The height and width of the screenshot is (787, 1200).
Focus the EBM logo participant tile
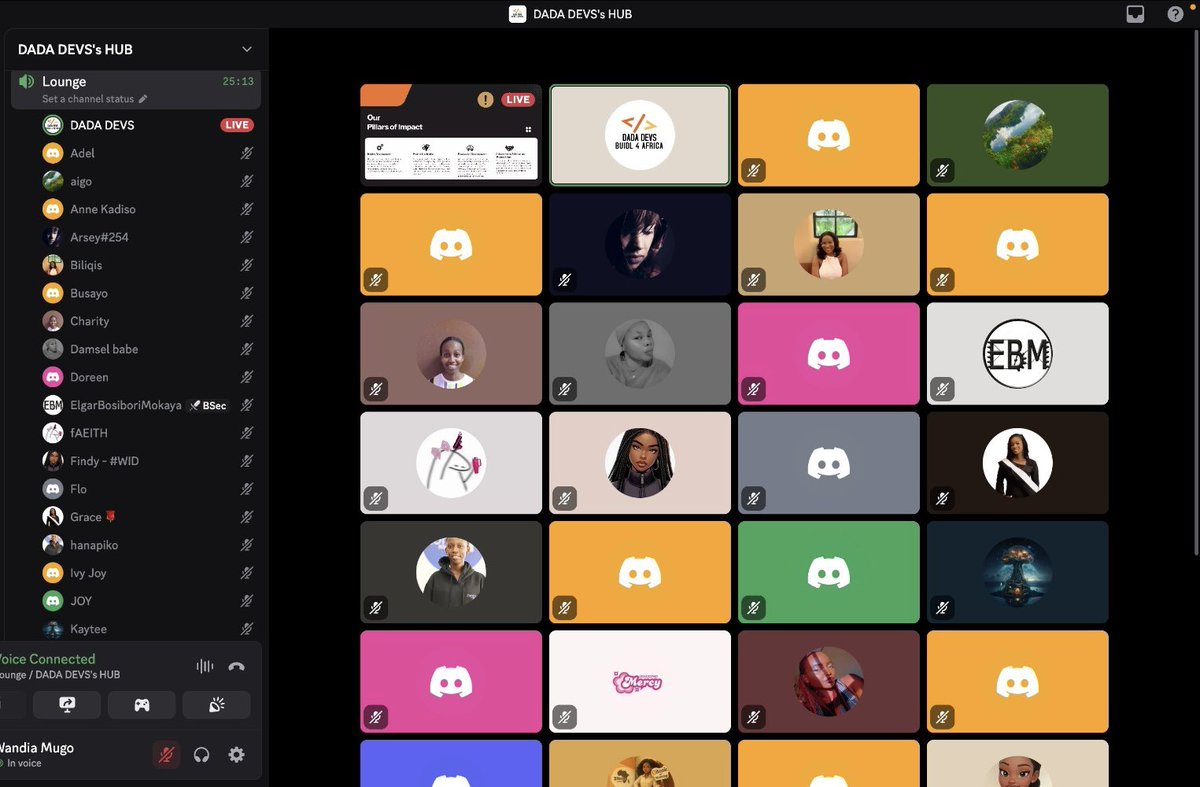[x=1017, y=354]
